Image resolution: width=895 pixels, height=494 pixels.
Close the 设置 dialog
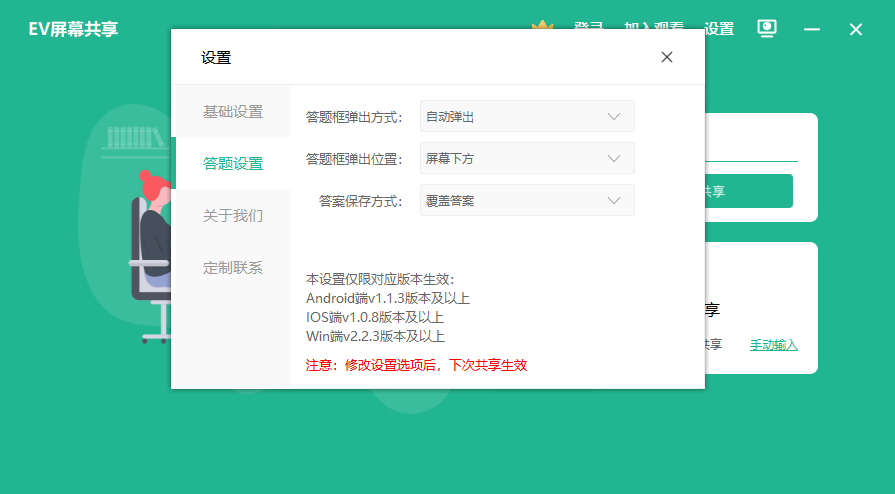667,57
